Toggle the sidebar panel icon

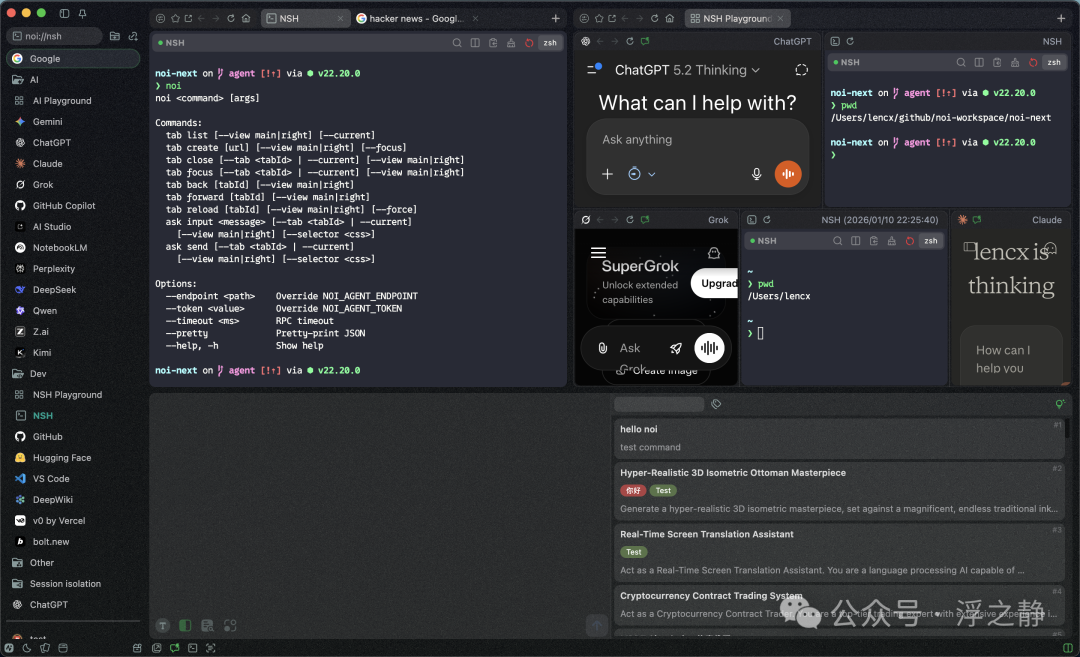click(x=65, y=13)
